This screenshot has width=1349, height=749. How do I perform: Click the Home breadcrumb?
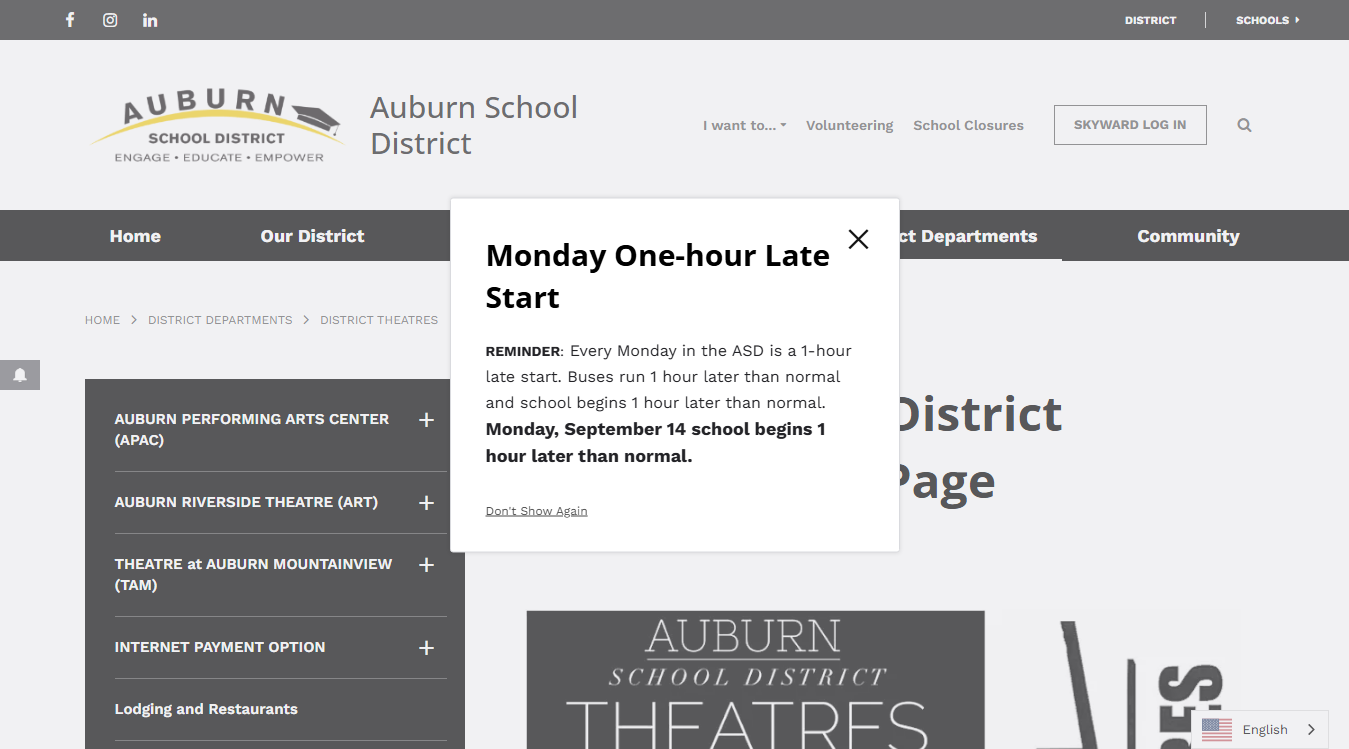click(x=102, y=320)
